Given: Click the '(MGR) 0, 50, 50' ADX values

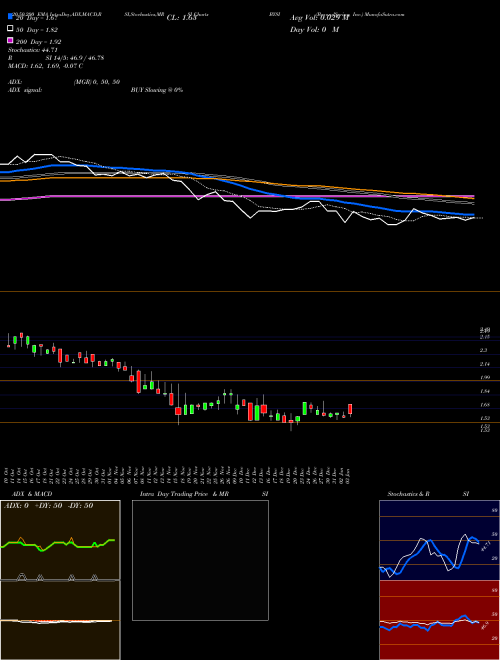Looking at the screenshot, I should [x=97, y=82].
